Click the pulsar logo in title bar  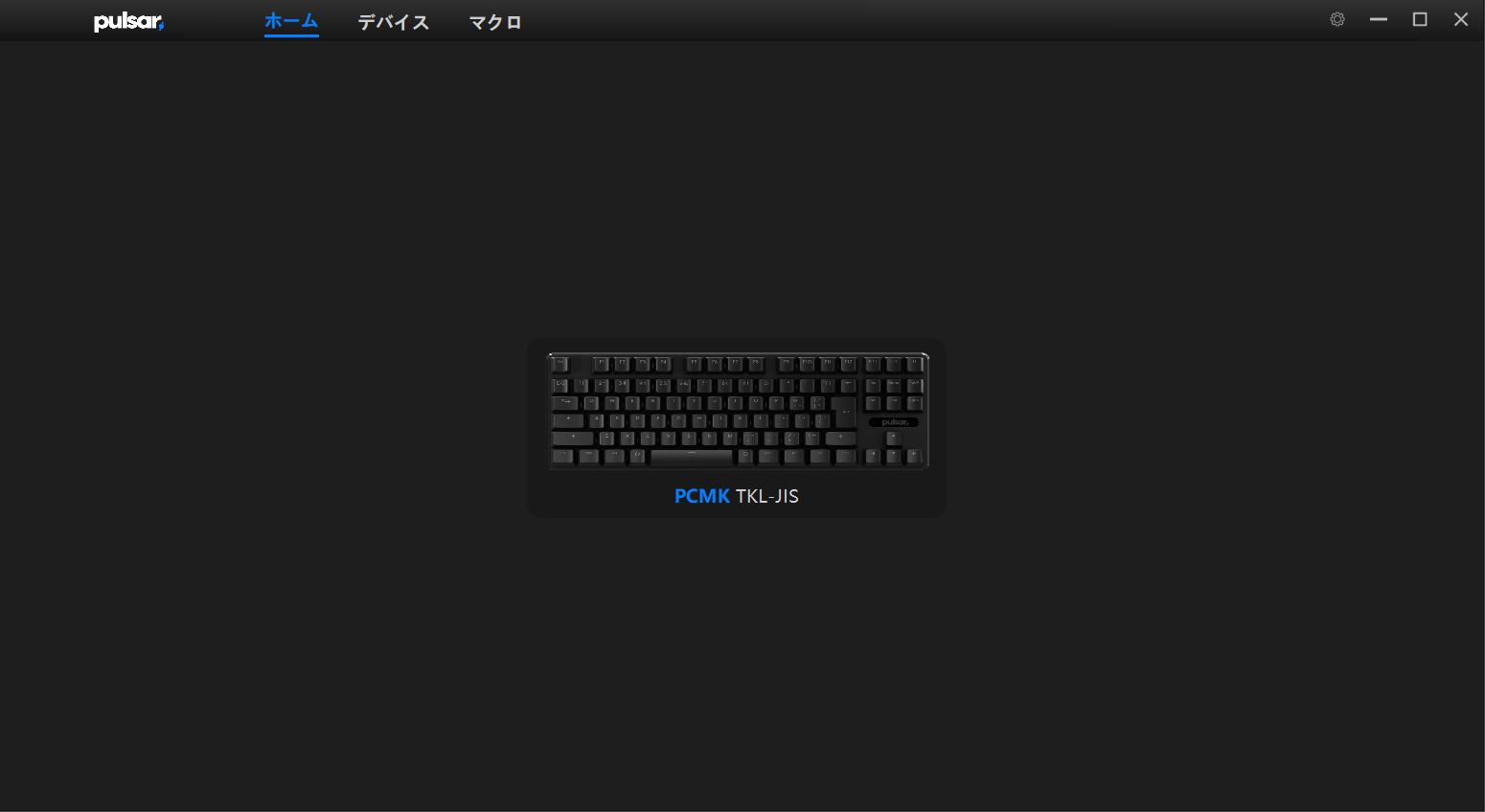128,22
